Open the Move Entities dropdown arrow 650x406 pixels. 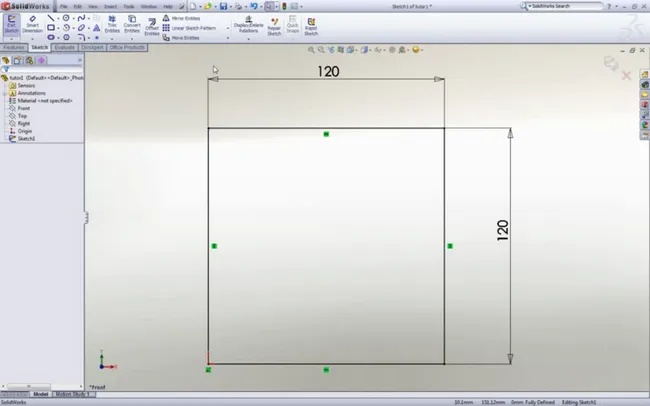pos(228,38)
